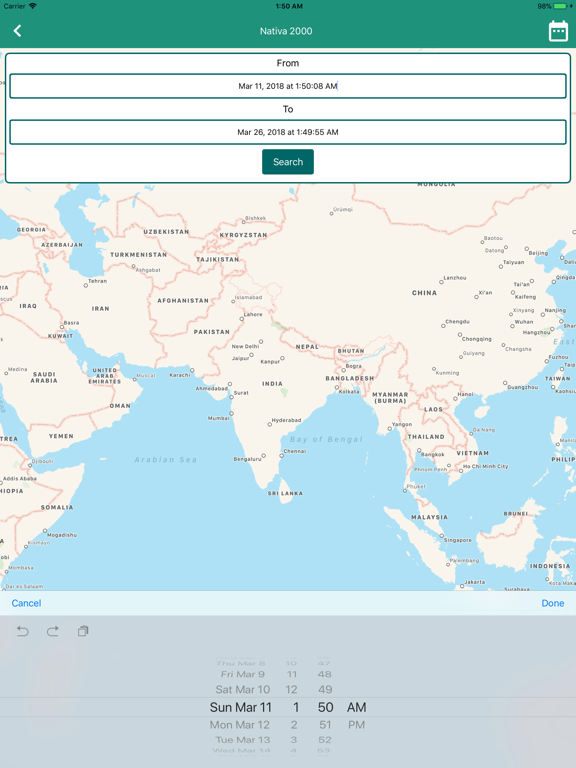
Task: Select Sat Mar 10 in picker
Action: [x=243, y=690]
